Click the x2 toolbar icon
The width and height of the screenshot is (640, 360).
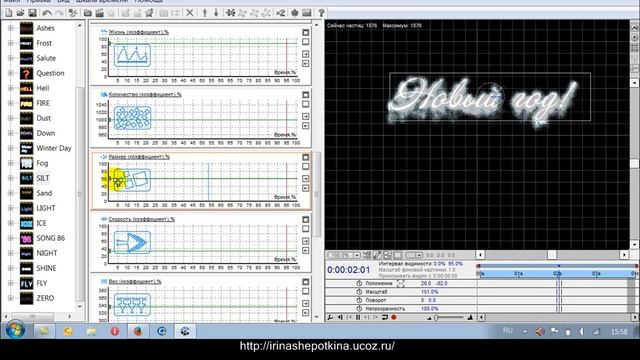(x=281, y=13)
